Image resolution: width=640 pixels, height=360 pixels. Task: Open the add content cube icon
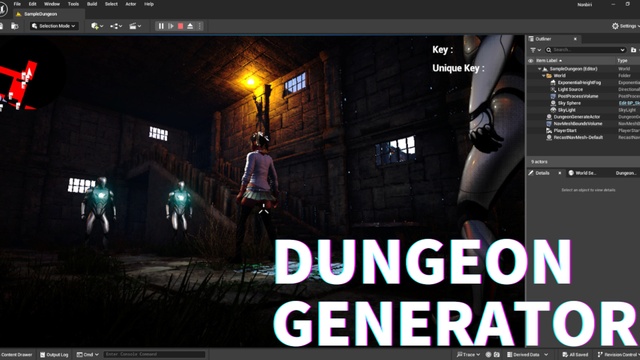[97, 26]
